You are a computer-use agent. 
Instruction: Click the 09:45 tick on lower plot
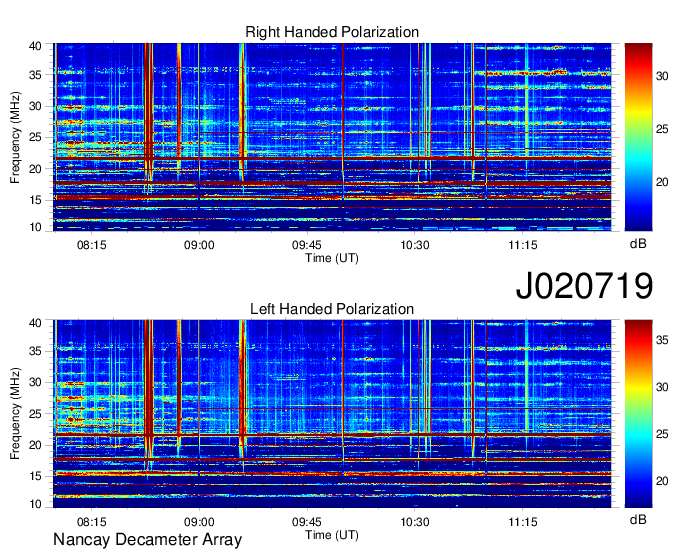(x=307, y=522)
